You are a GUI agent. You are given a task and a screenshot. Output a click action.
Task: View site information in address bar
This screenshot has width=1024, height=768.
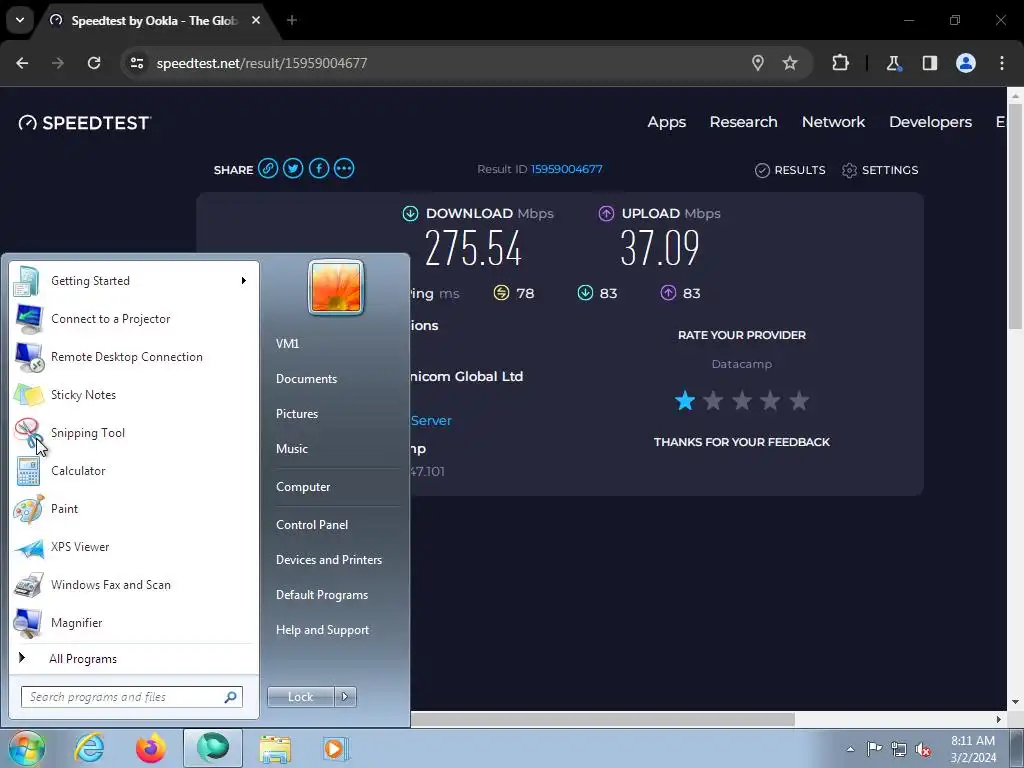pyautogui.click(x=136, y=63)
